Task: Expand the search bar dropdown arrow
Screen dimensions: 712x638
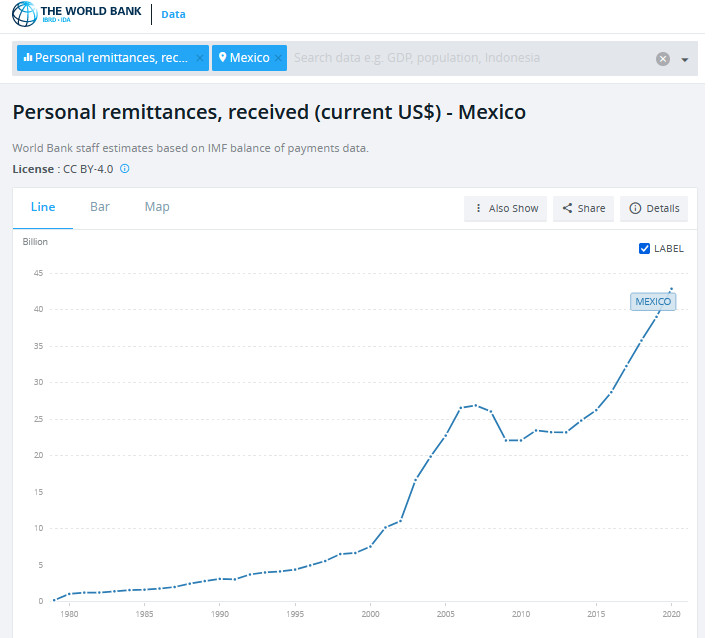Action: 685,60
